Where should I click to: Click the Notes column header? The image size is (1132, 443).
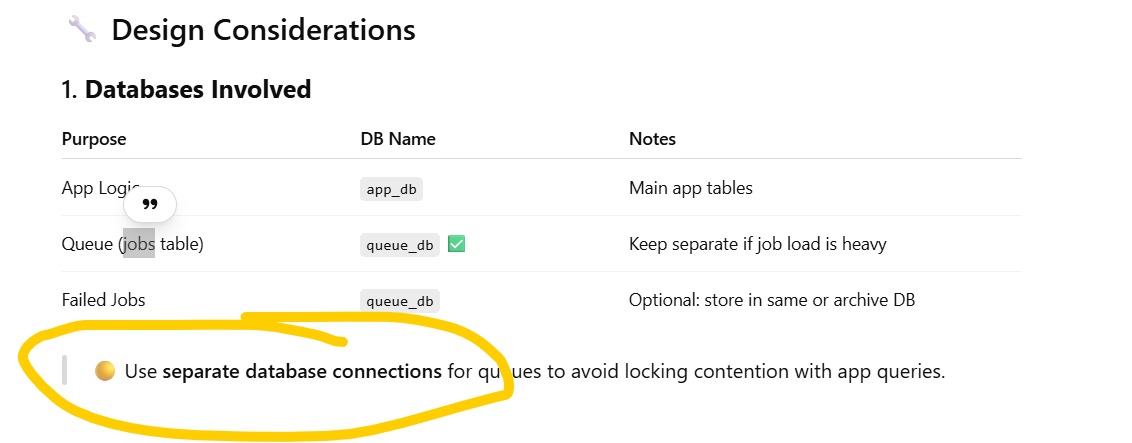pyautogui.click(x=653, y=139)
